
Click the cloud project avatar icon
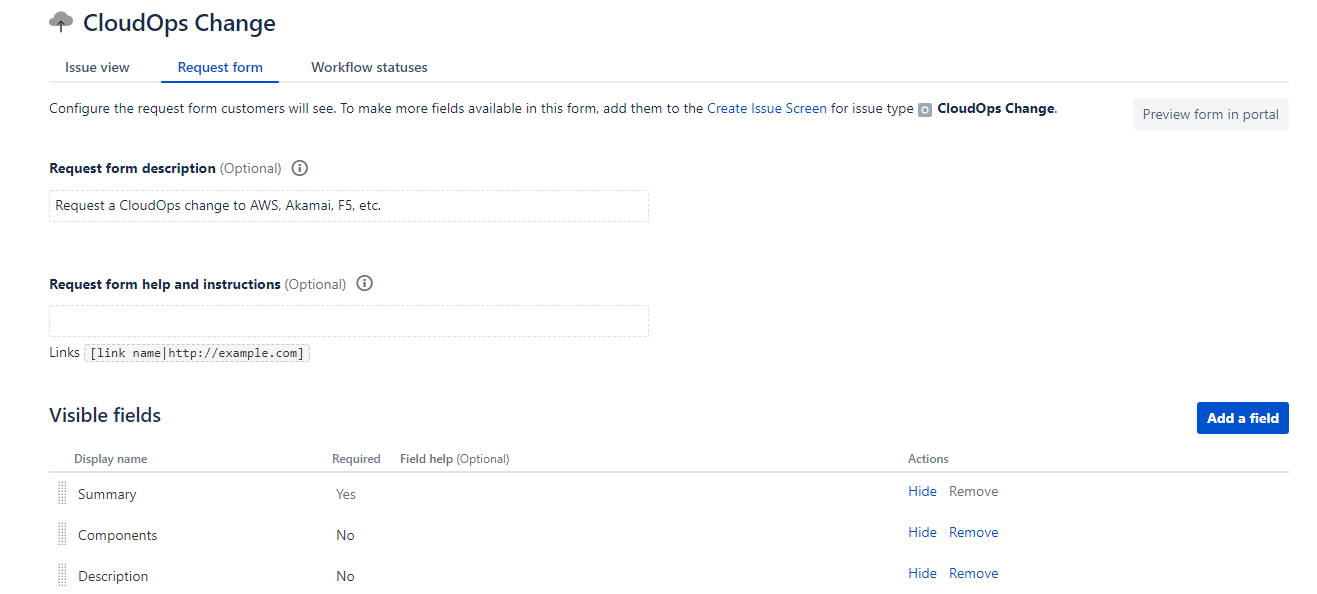60,21
